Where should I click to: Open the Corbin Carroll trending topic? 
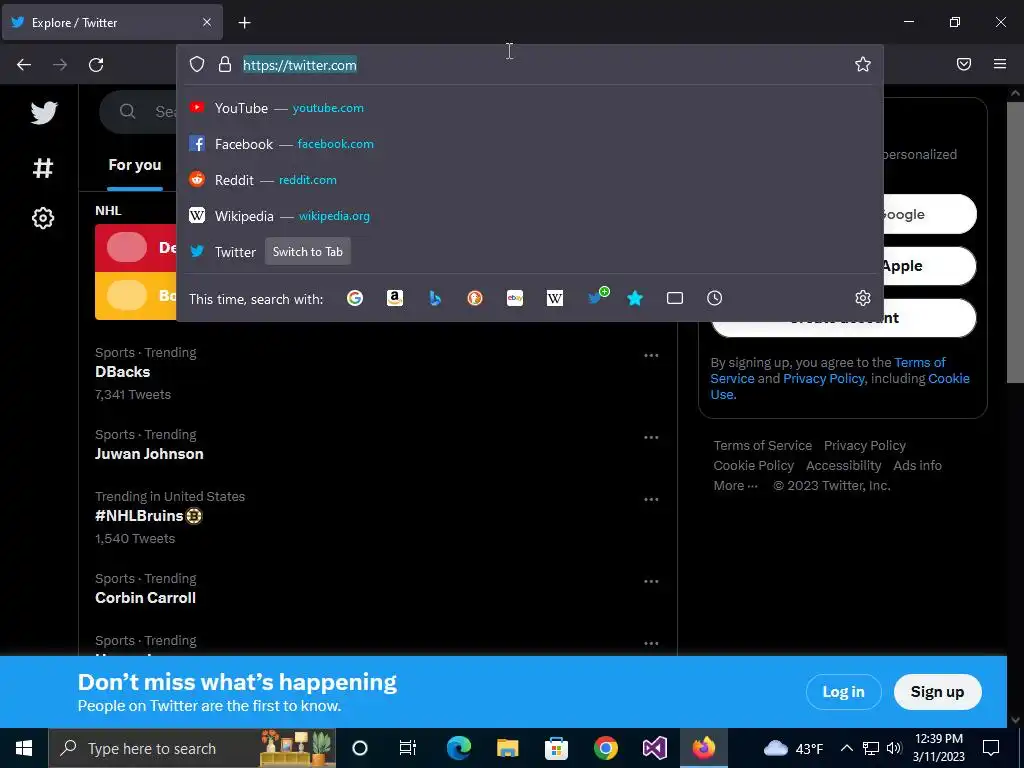pyautogui.click(x=146, y=598)
